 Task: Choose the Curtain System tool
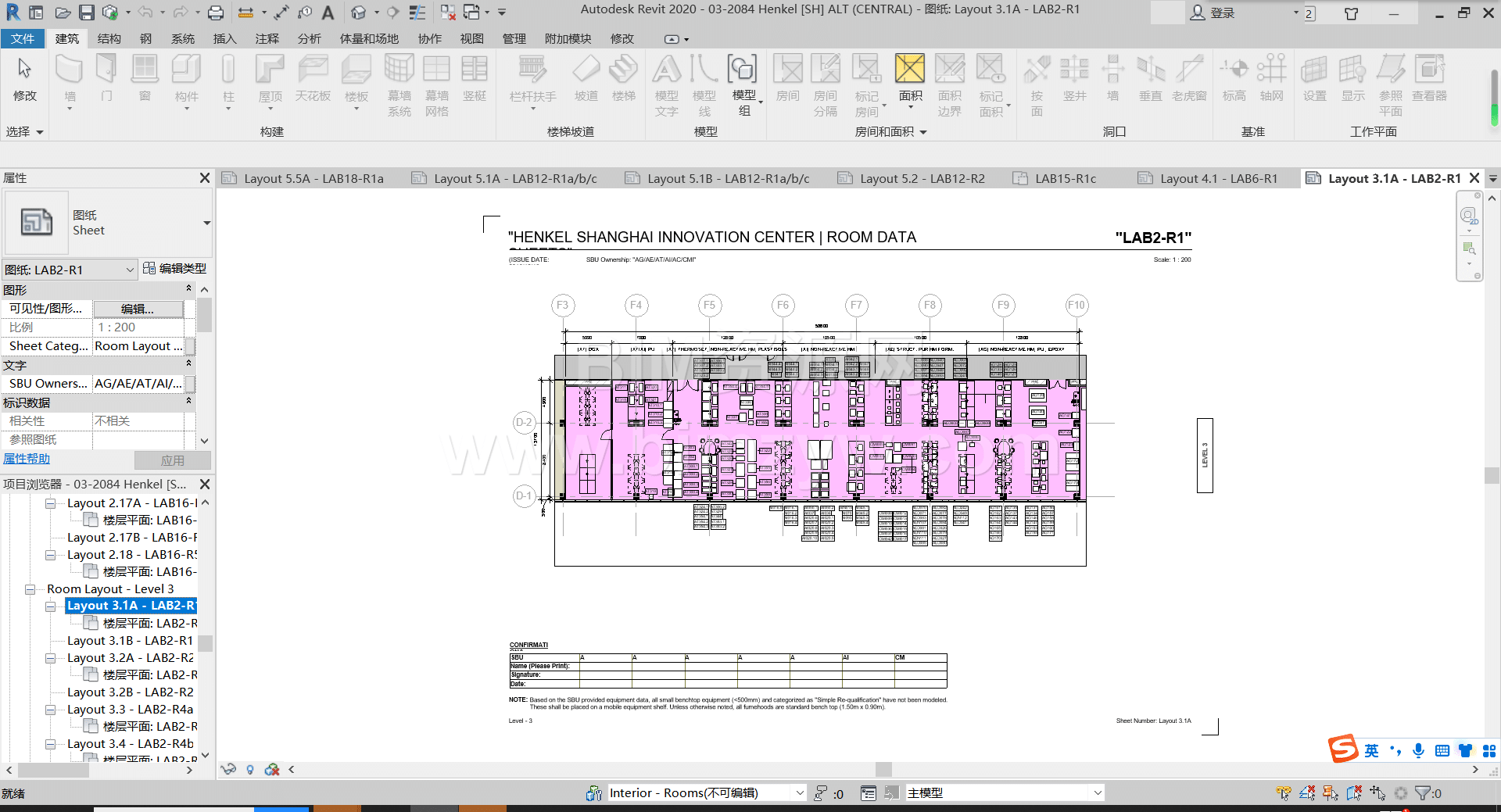coord(399,84)
